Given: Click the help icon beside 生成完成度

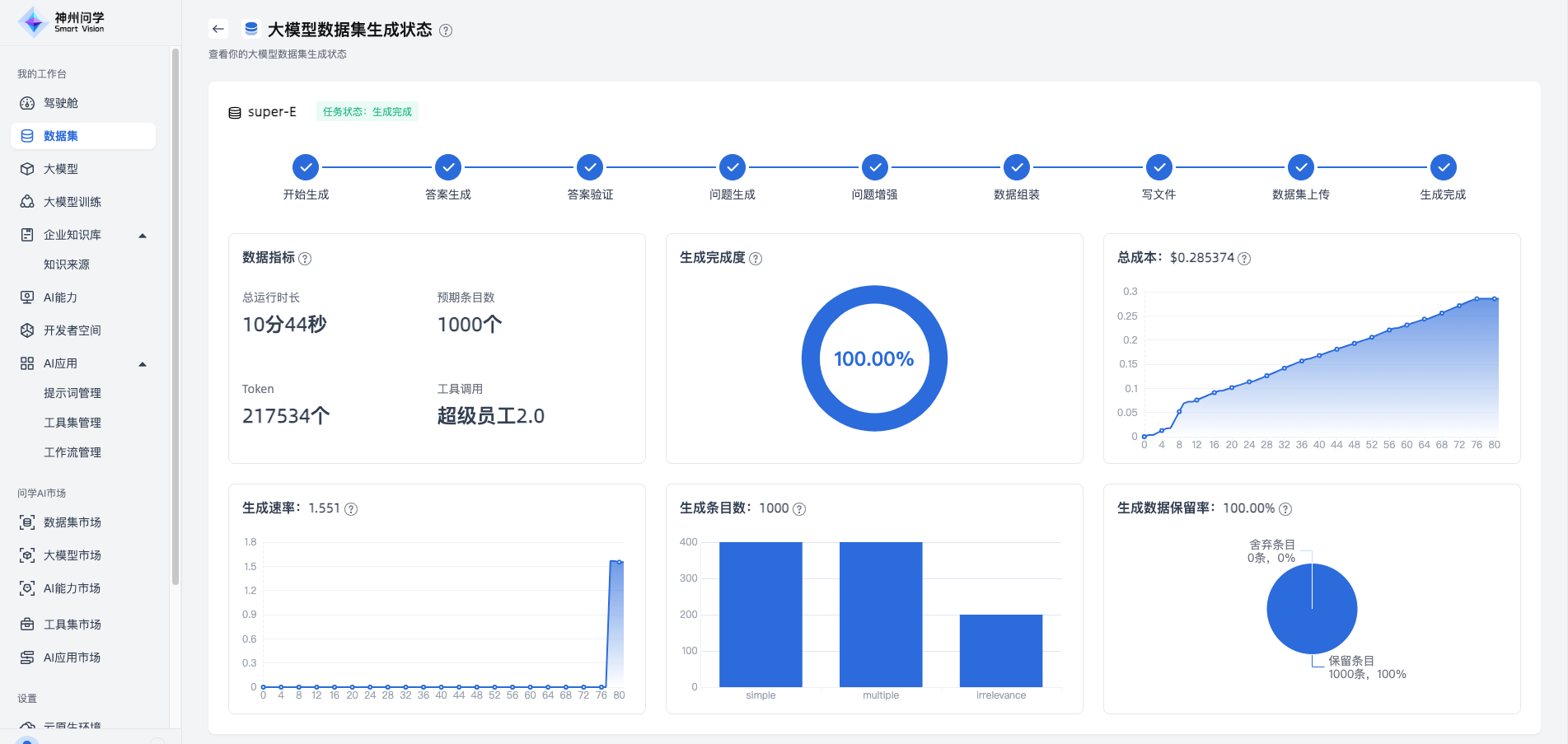Looking at the screenshot, I should point(756,259).
